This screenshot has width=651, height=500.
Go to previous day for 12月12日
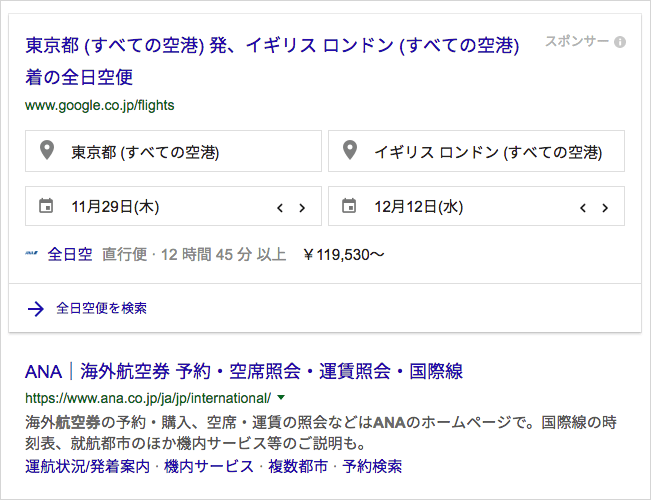pyautogui.click(x=583, y=208)
